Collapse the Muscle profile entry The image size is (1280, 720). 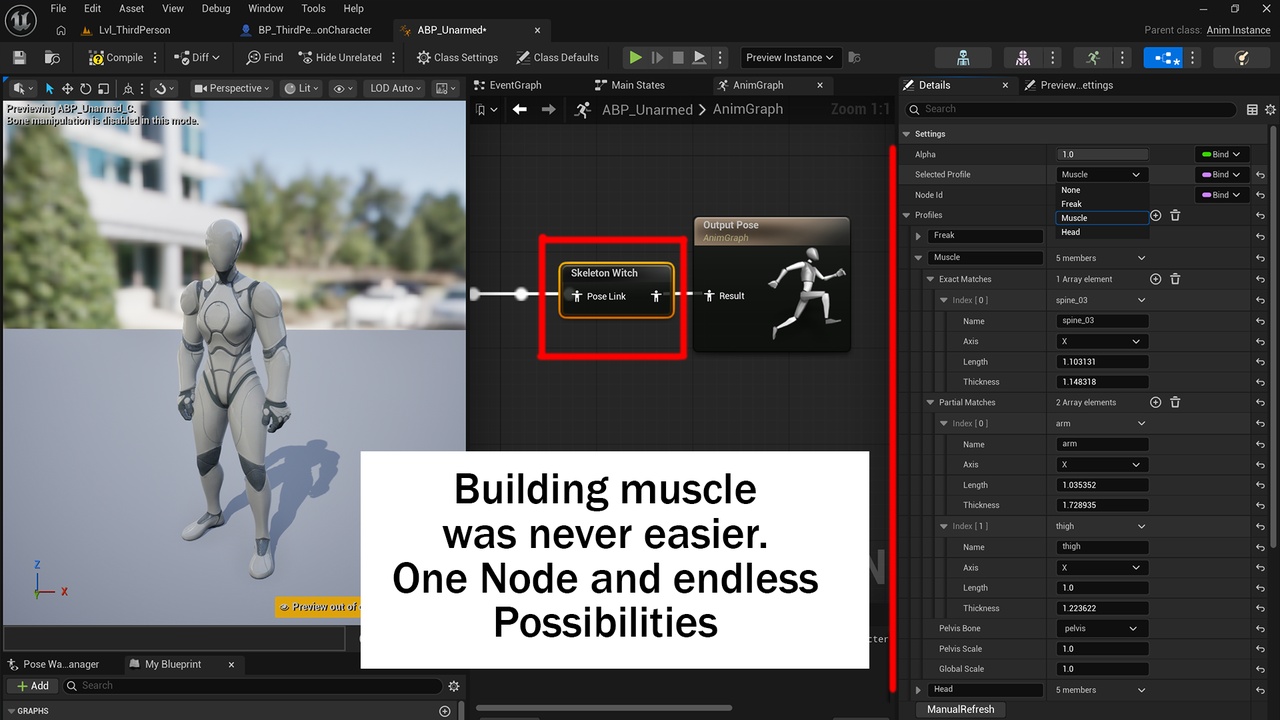(x=918, y=258)
